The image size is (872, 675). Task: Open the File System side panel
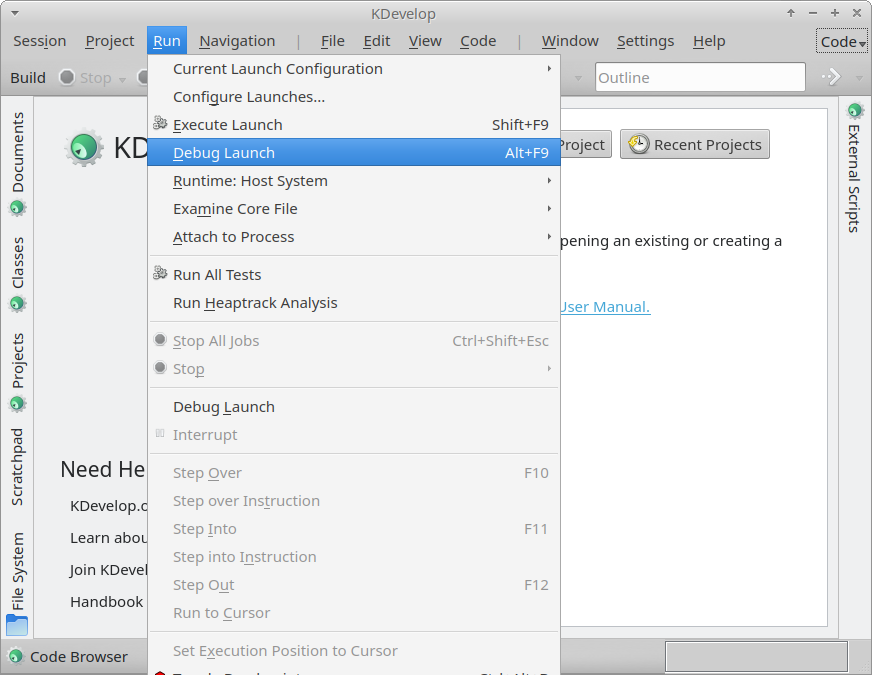tap(18, 584)
